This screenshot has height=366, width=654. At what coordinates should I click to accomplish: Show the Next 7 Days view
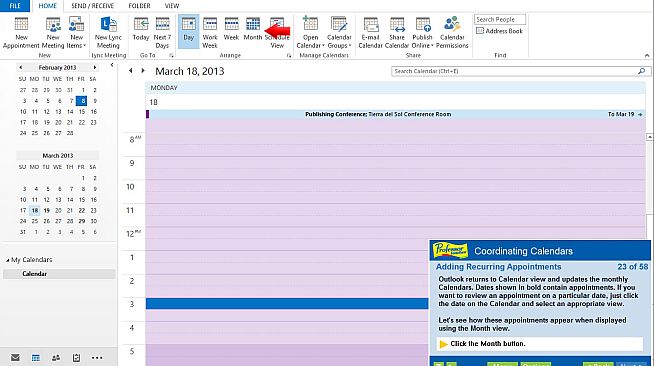162,33
